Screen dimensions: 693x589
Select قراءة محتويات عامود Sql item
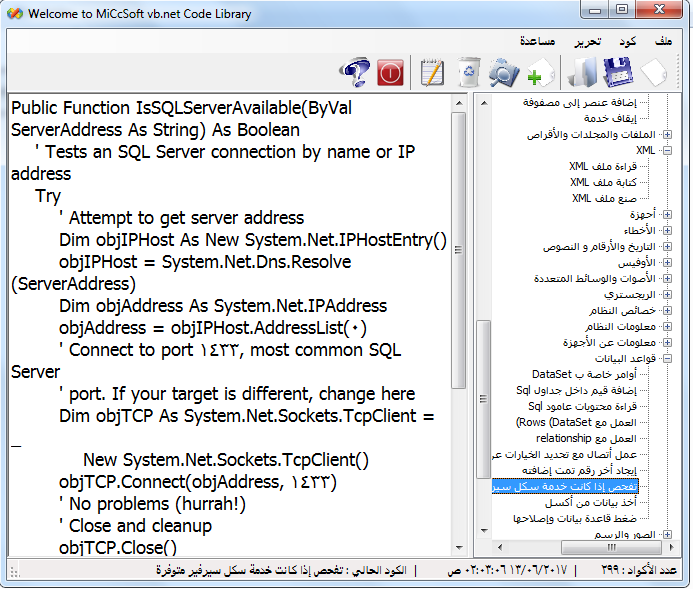(x=583, y=406)
